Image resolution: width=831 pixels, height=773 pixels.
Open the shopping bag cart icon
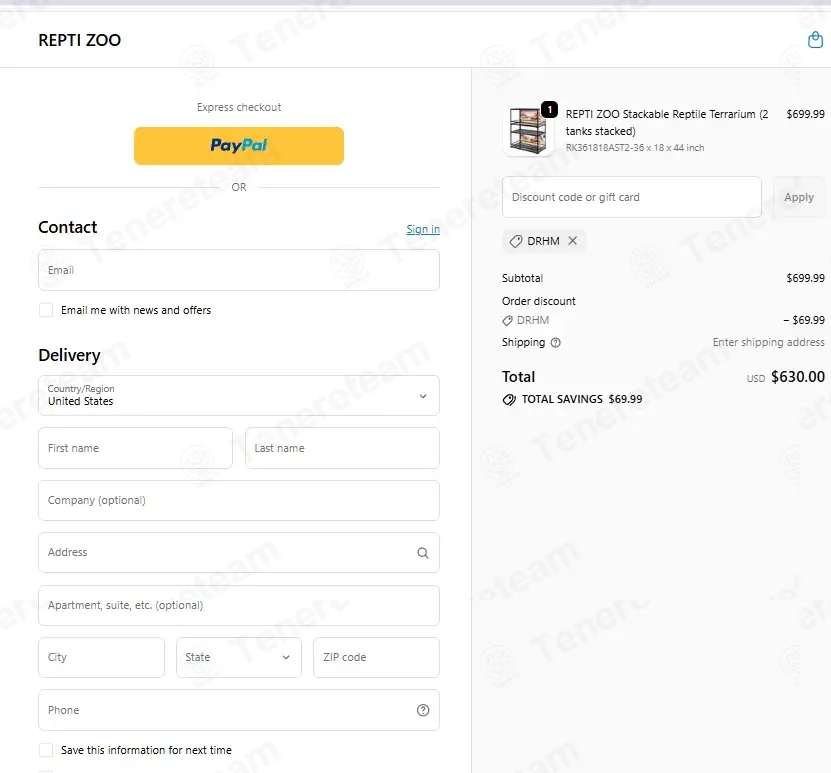click(815, 40)
